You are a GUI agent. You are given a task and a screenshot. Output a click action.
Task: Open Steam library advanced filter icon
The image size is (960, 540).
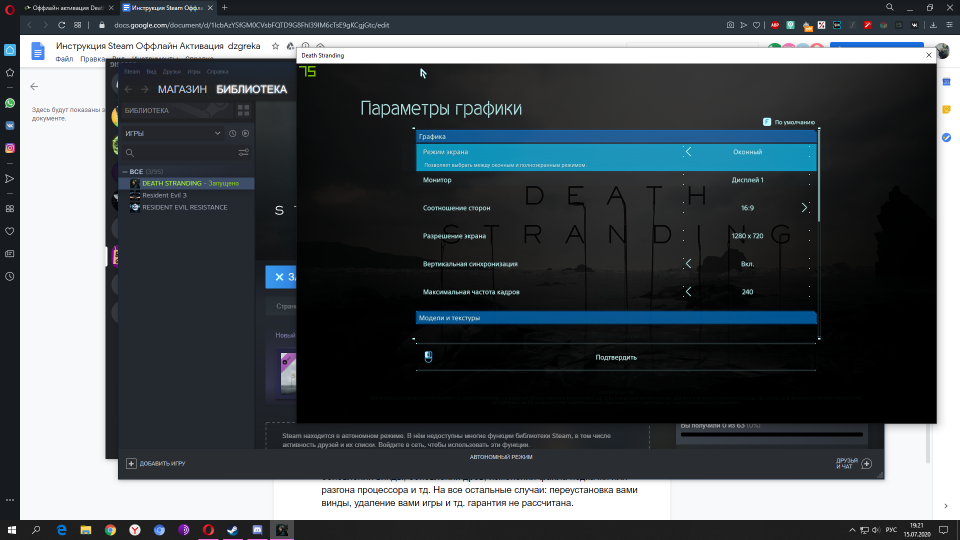click(244, 152)
